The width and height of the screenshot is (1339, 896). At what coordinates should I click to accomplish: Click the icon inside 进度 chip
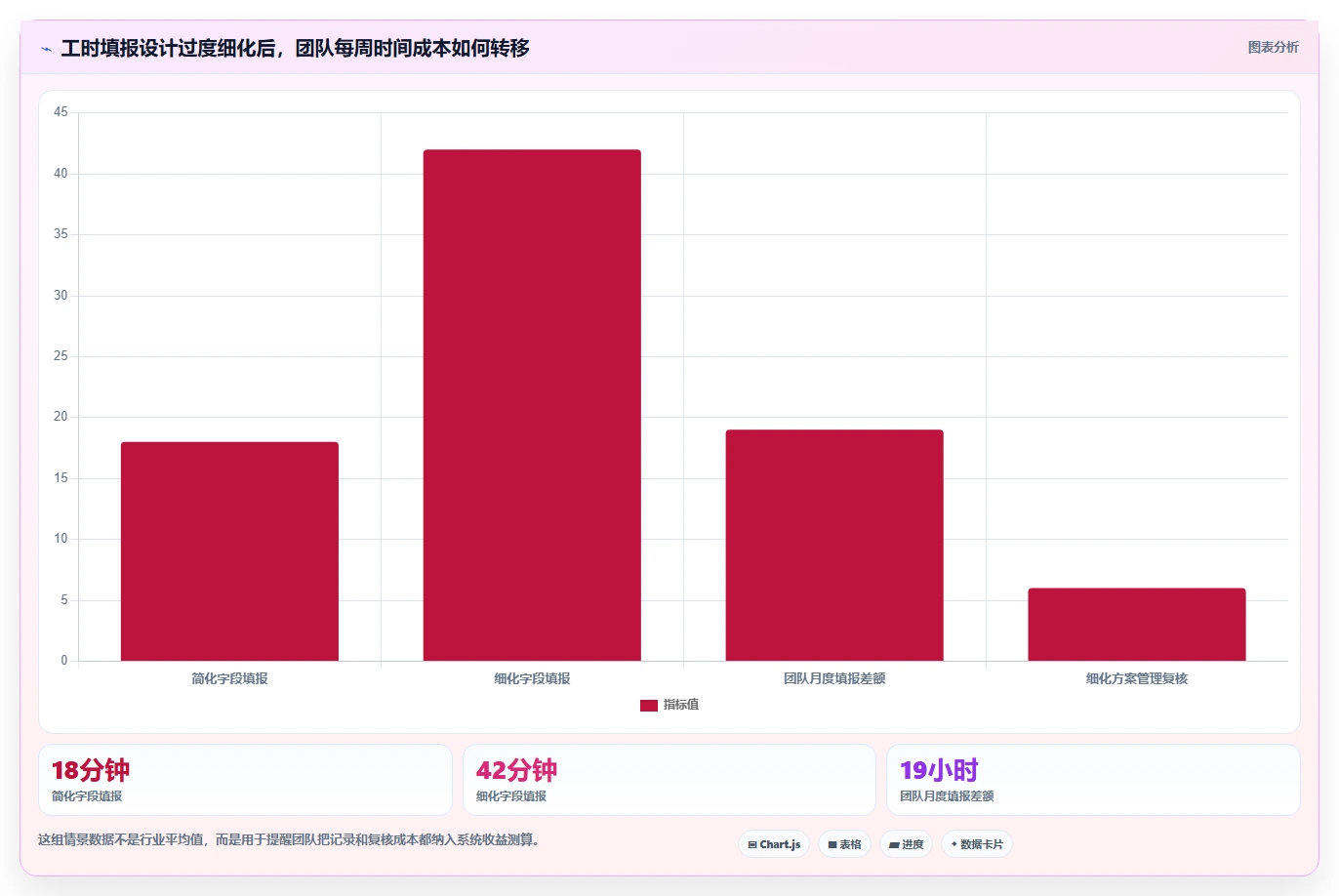pos(894,845)
